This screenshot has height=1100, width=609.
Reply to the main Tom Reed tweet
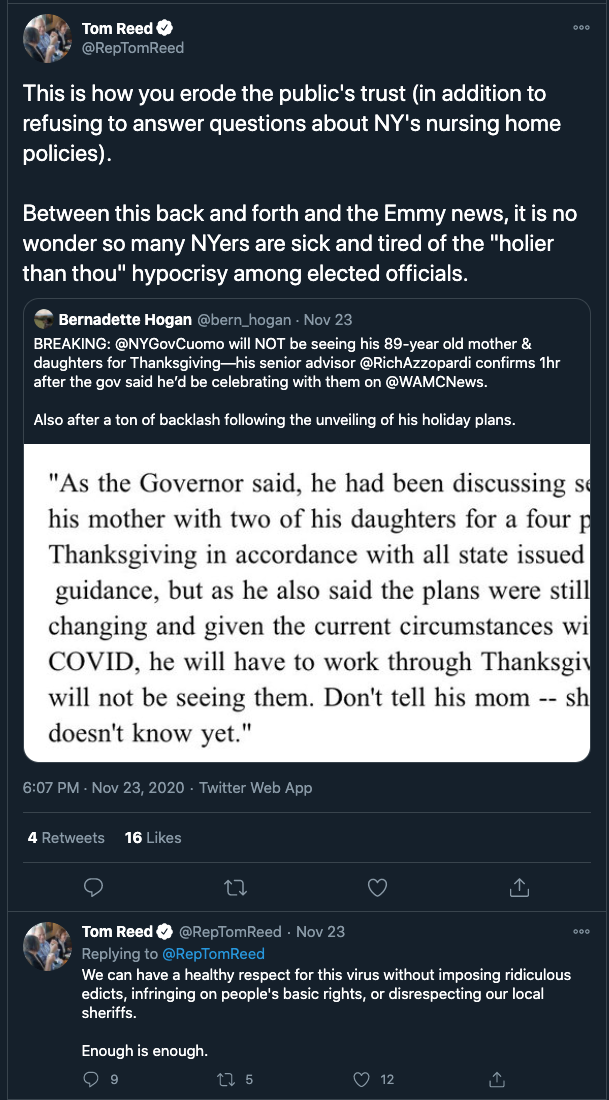pos(93,887)
